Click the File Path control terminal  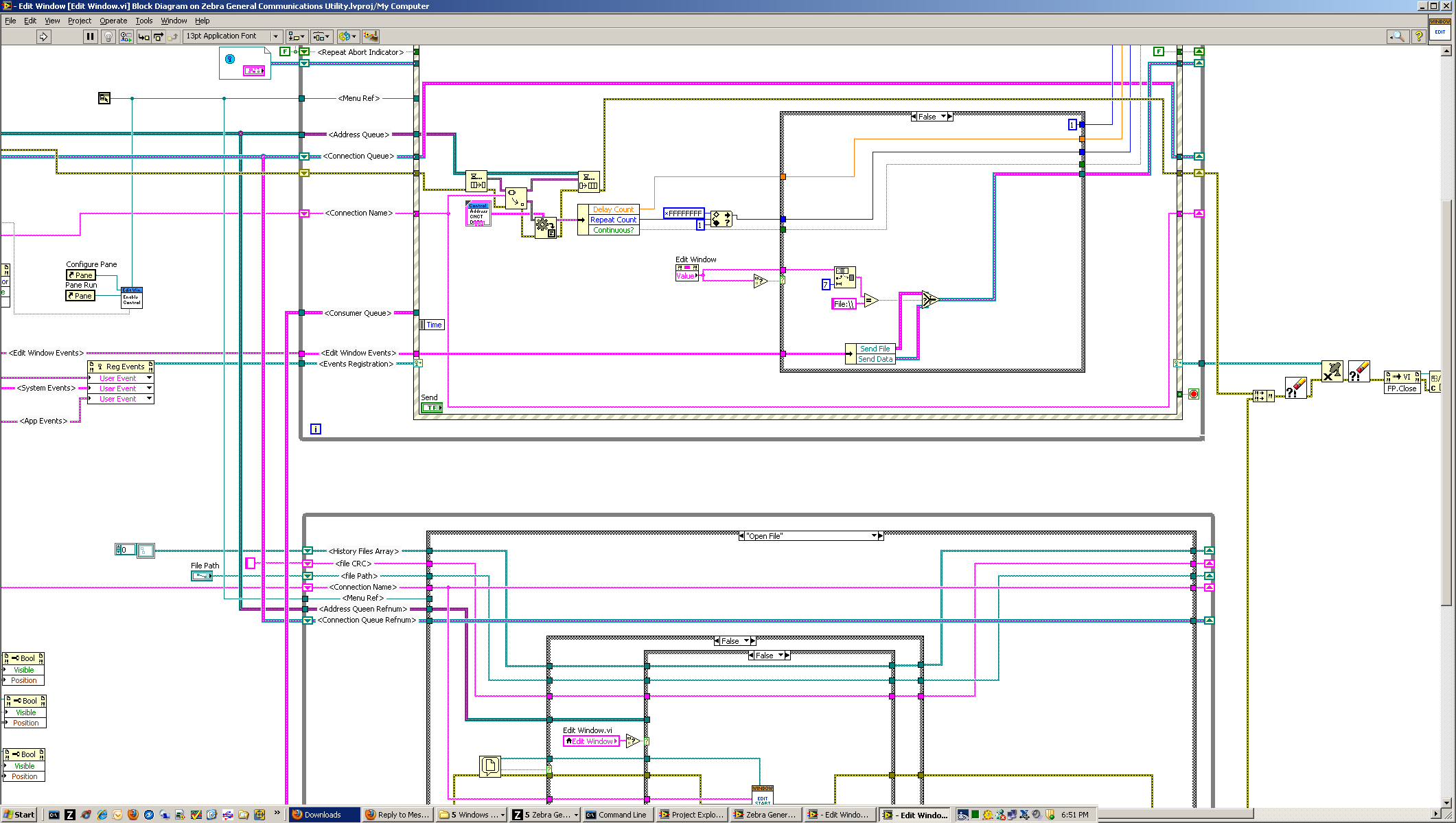(202, 576)
